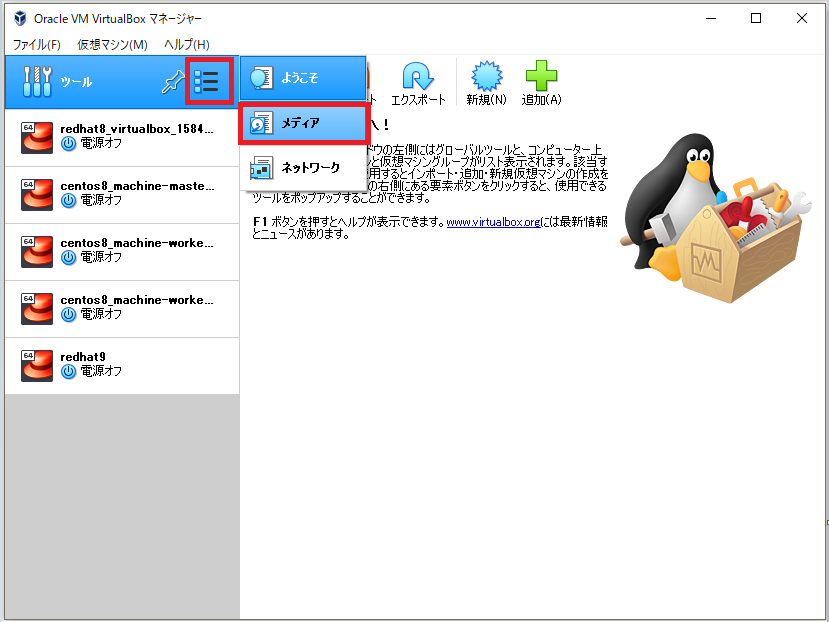The height and width of the screenshot is (622, 829).
Task: Click the ようこそ balloon icon
Action: coord(261,78)
